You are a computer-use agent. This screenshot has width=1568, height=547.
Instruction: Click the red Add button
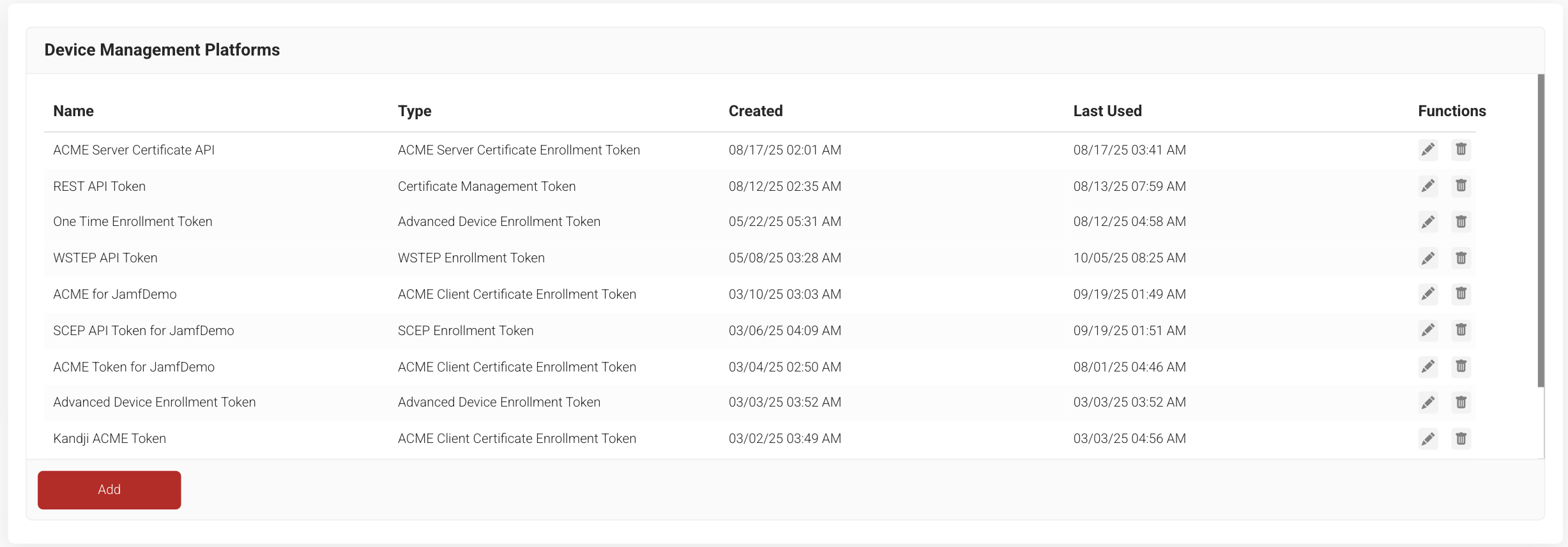click(109, 490)
